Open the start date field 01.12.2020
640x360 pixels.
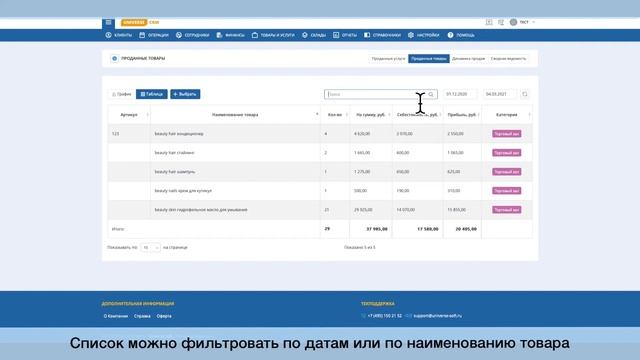pyautogui.click(x=460, y=94)
